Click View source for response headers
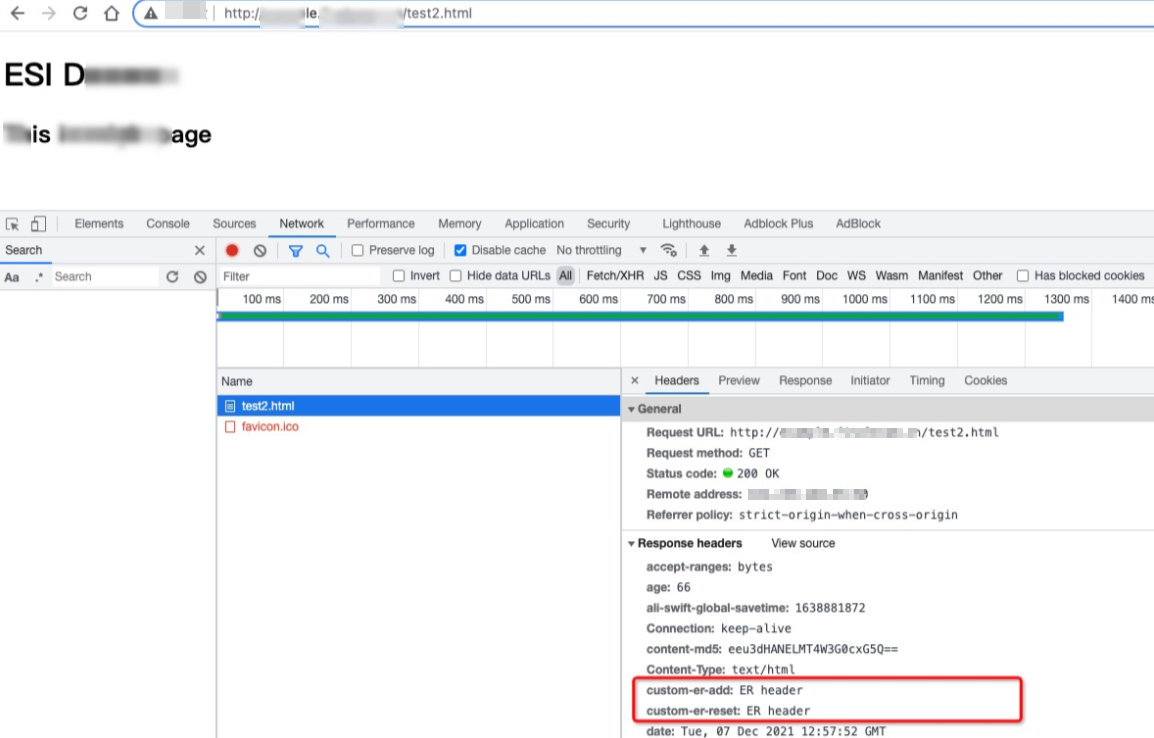This screenshot has height=738, width=1154. click(x=803, y=544)
